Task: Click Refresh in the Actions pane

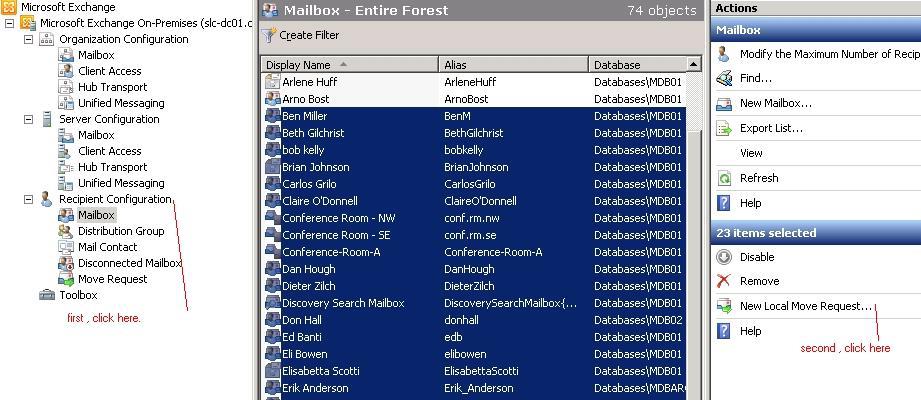Action: coord(759,178)
